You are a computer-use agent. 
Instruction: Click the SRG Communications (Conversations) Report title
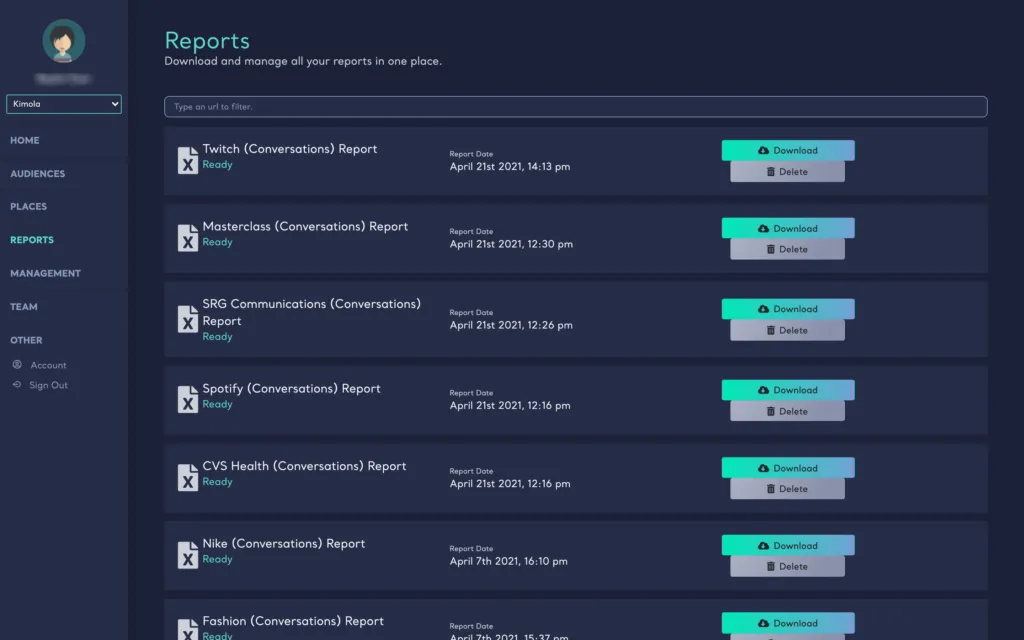(312, 312)
